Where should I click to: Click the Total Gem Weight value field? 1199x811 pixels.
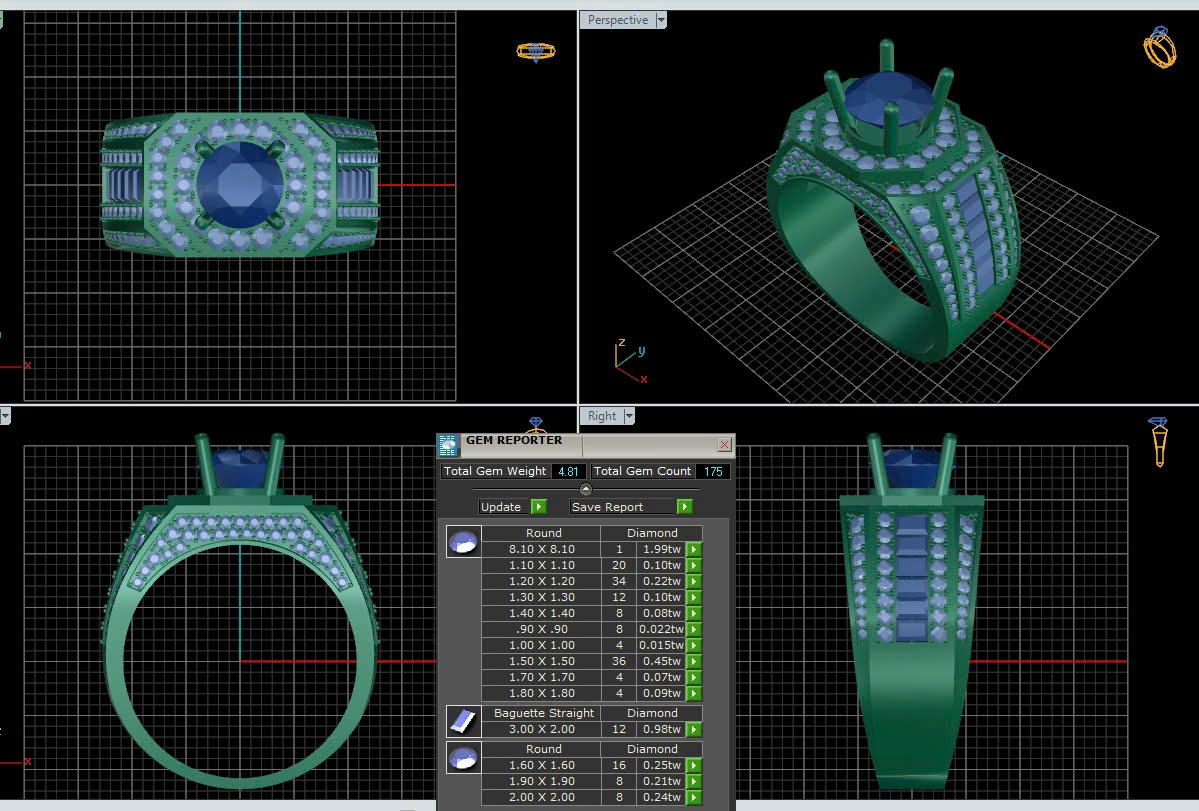pyautogui.click(x=567, y=471)
